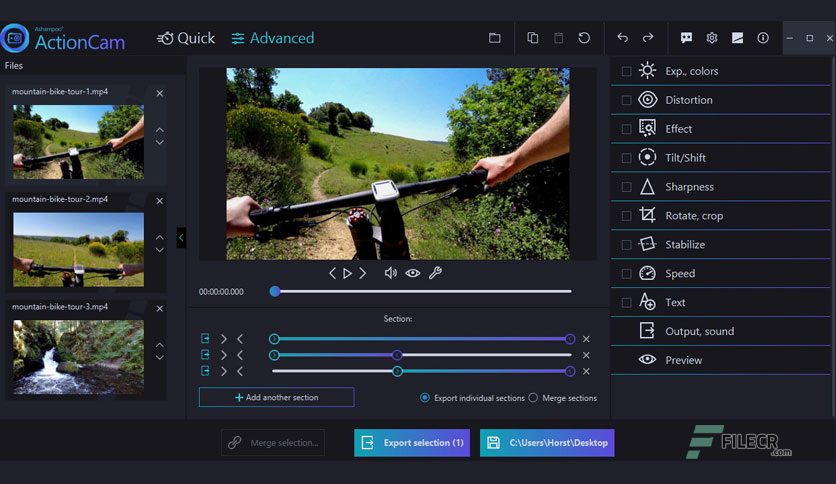Switch to Advanced mode tab
836x484 pixels.
click(273, 38)
